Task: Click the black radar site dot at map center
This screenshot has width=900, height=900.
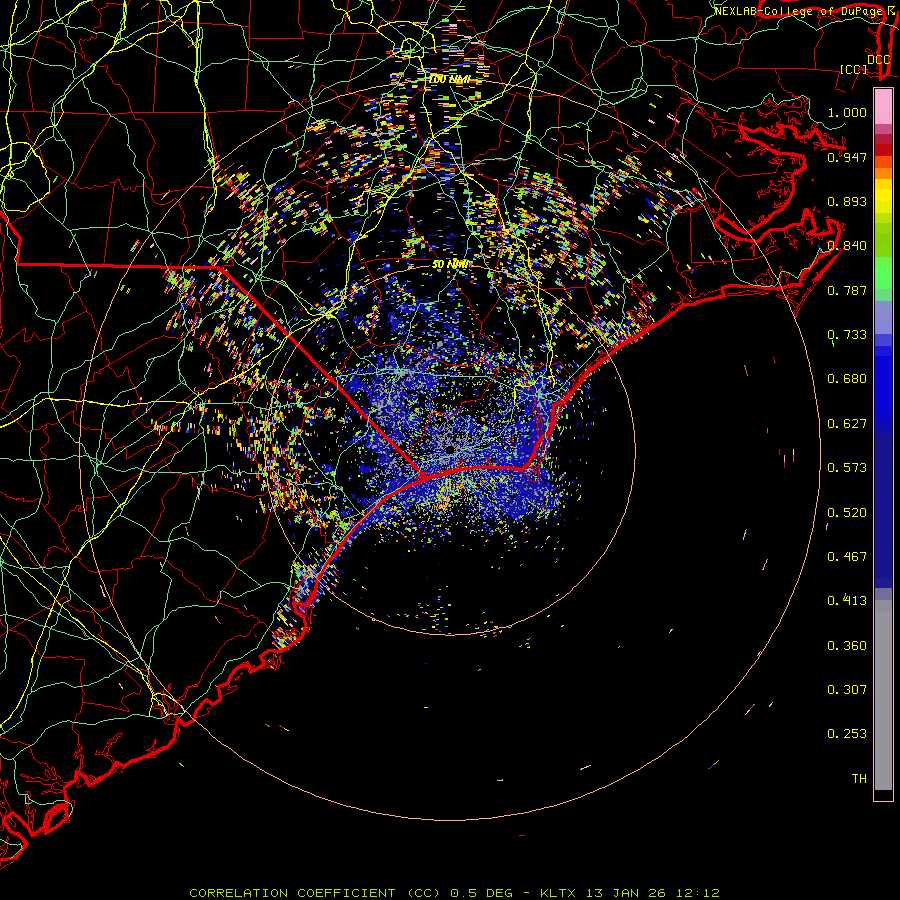Action: [449, 449]
